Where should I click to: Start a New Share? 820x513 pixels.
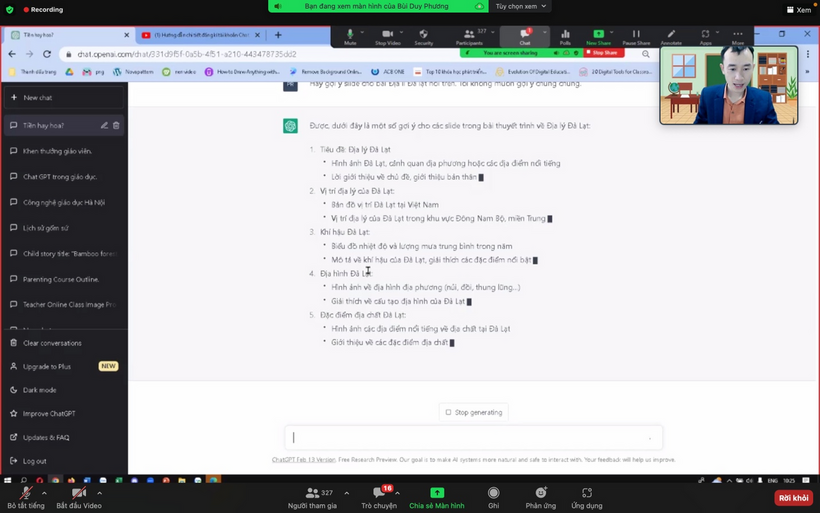[x=598, y=37]
